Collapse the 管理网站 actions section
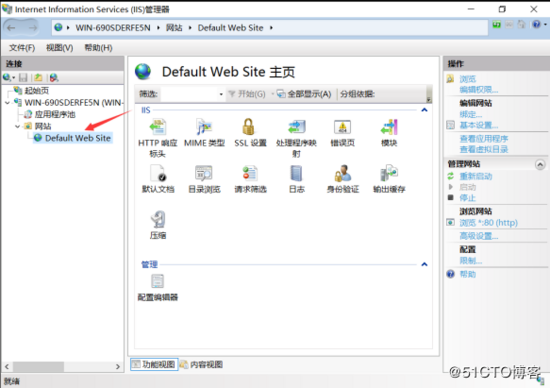Viewport: 550px width, 388px height. 540,164
